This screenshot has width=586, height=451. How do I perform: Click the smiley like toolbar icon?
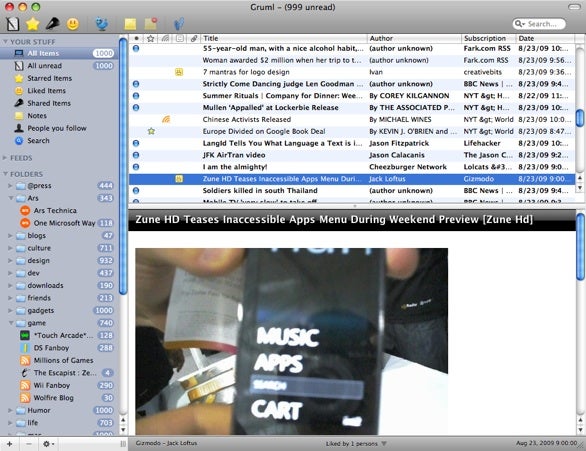[73, 24]
